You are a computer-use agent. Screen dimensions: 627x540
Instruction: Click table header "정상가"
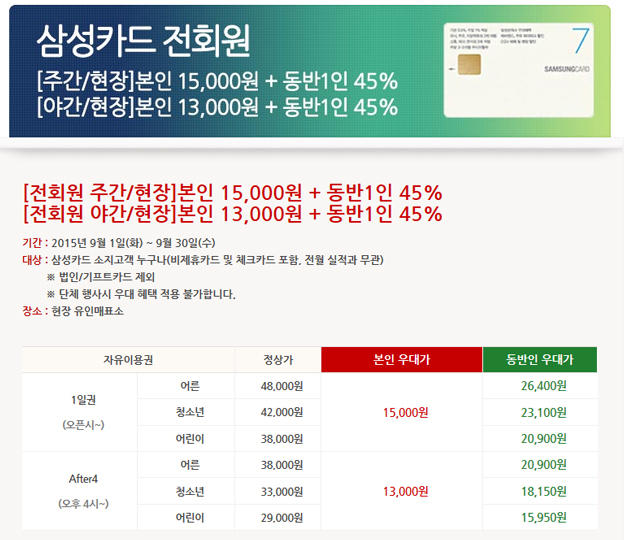(x=278, y=360)
